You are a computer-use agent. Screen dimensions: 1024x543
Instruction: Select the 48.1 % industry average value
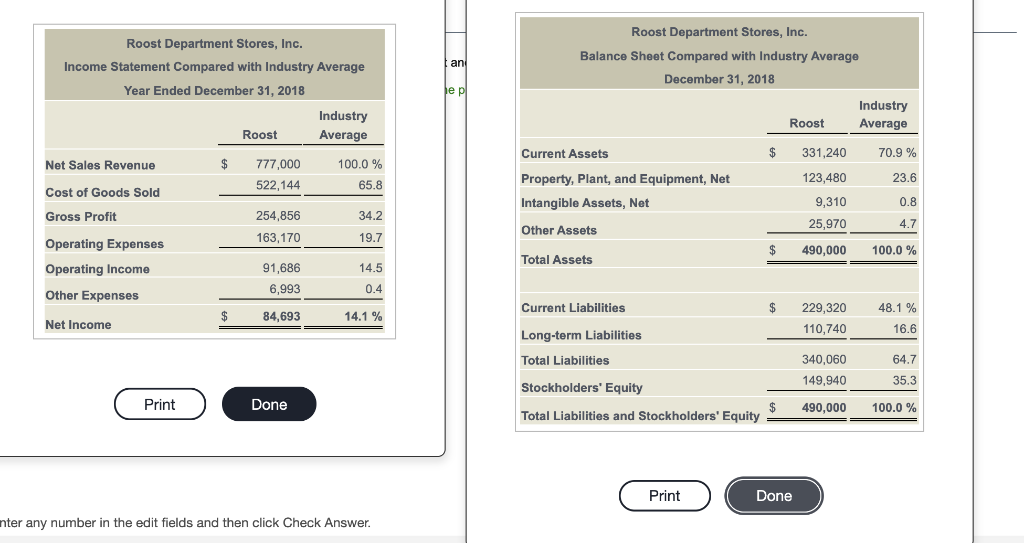pyautogui.click(x=897, y=307)
